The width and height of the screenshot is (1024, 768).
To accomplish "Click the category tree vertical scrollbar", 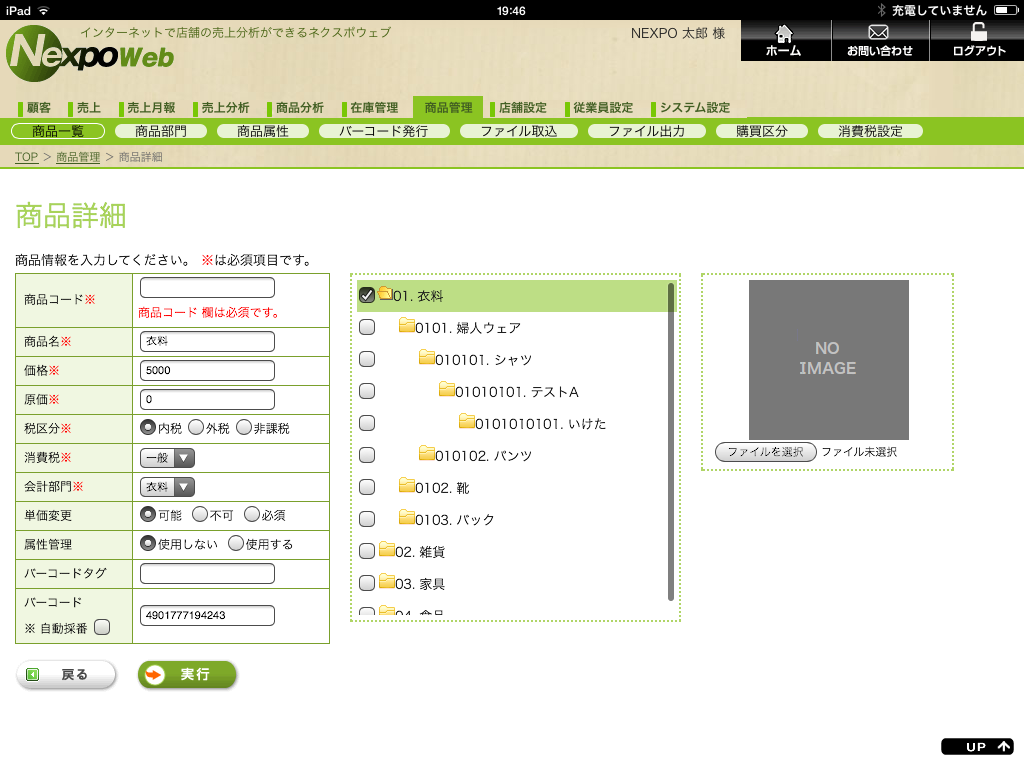I will pos(671,441).
